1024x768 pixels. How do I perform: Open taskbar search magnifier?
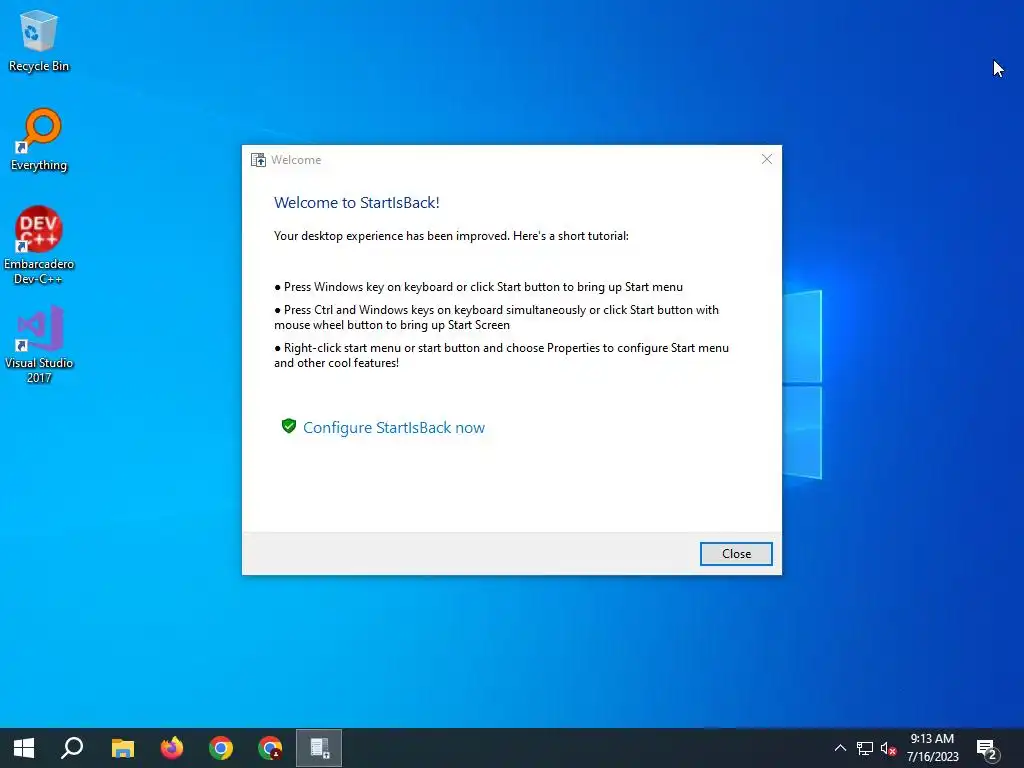pos(72,748)
